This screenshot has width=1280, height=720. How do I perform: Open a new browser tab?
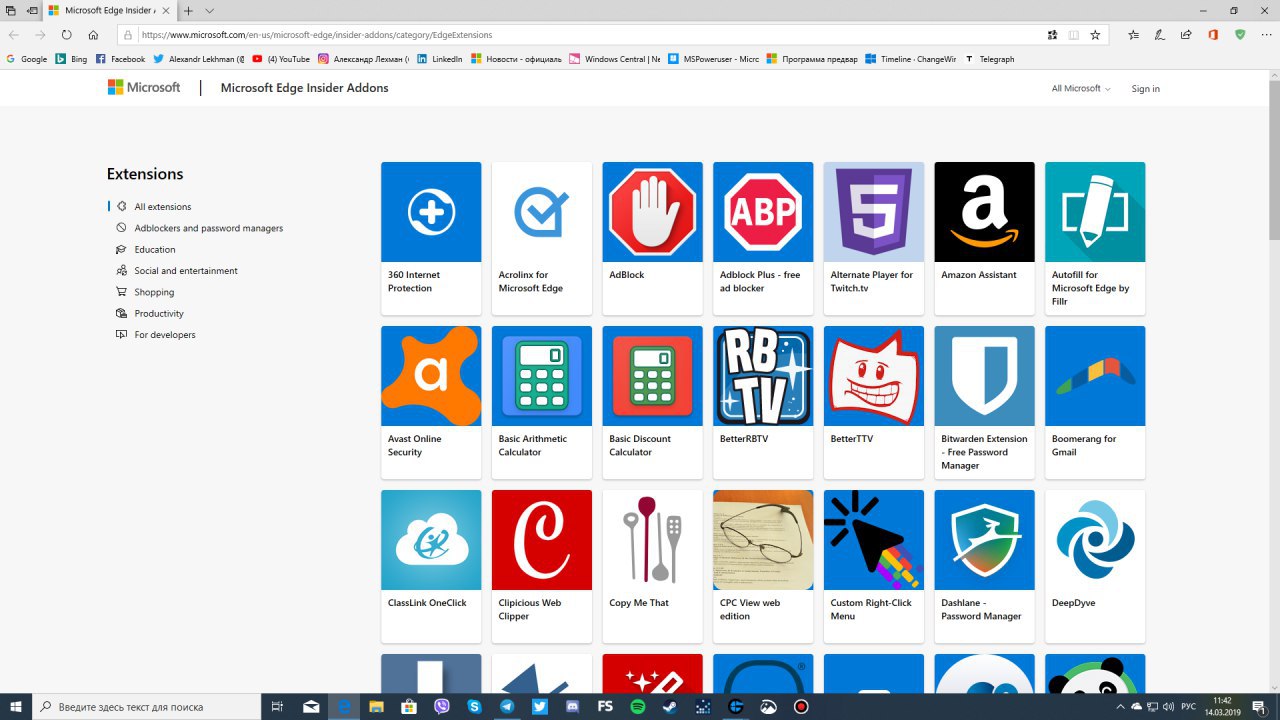coord(188,10)
